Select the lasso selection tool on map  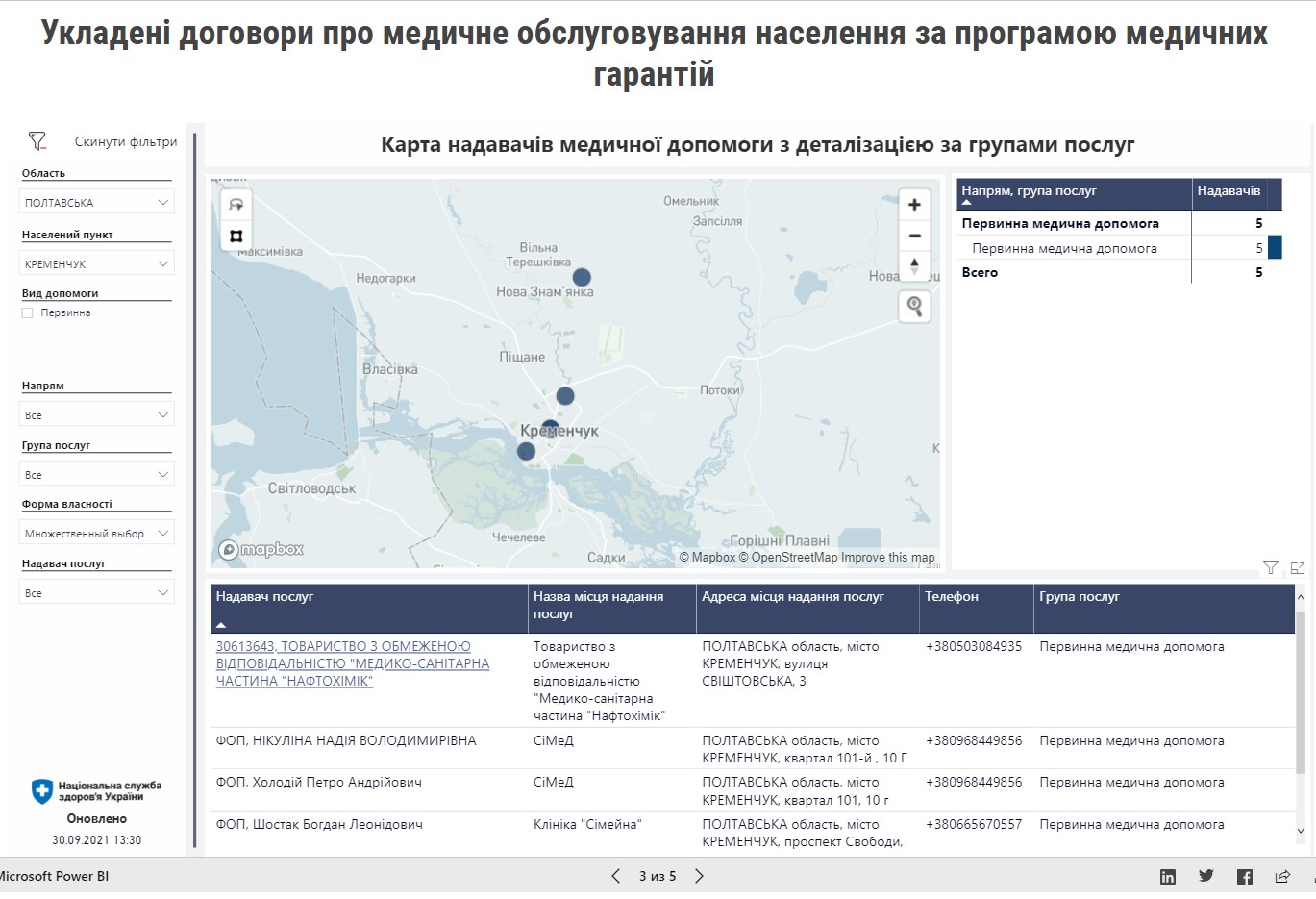tap(236, 205)
